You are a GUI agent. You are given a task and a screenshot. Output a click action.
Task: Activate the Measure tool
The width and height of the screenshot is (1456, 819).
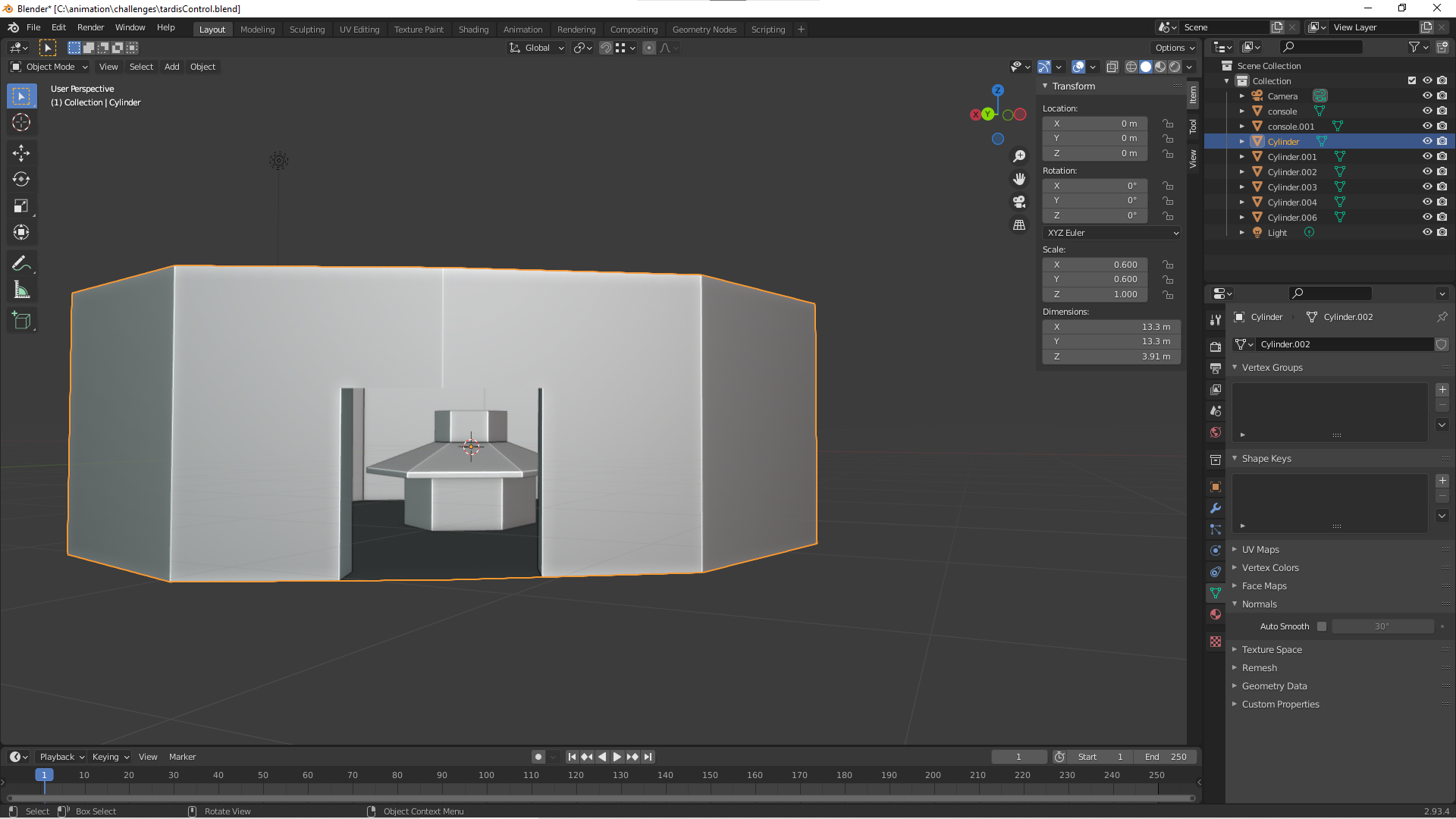pyautogui.click(x=21, y=290)
